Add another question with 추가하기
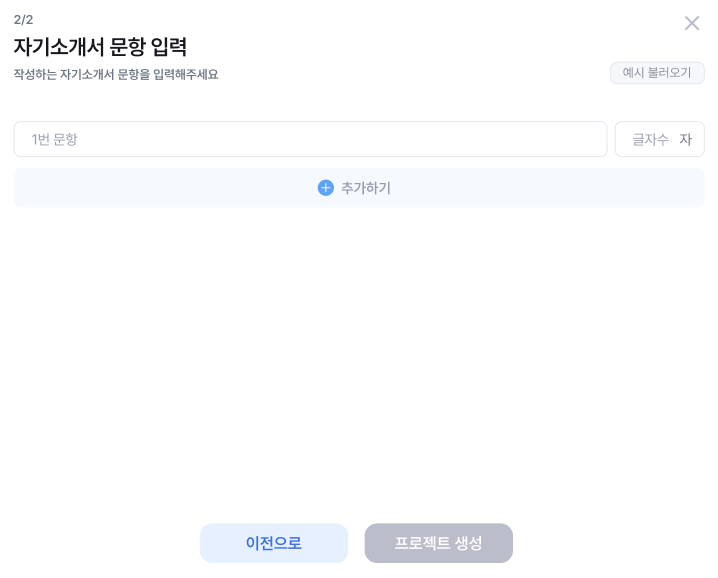 point(358,188)
